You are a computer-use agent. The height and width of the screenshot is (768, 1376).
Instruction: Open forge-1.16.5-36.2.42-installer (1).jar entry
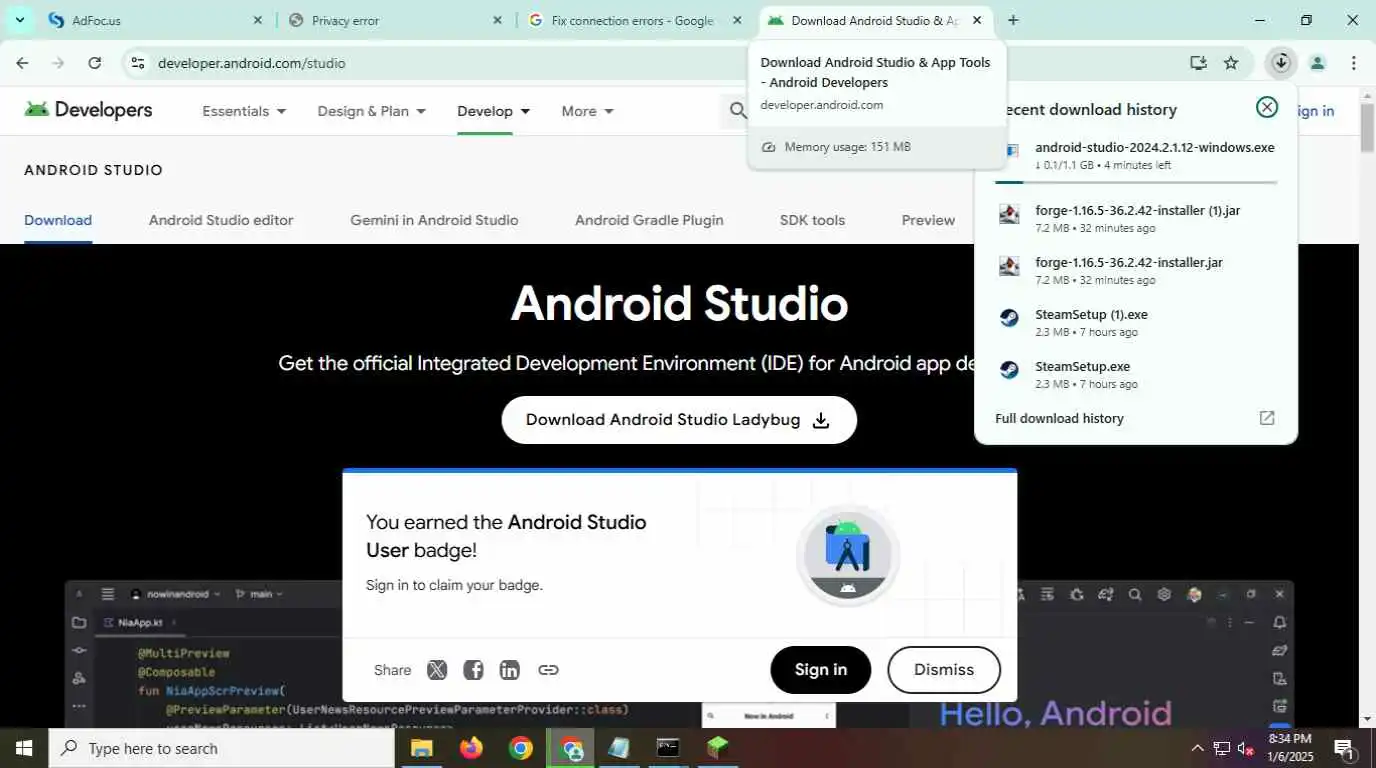(x=1136, y=219)
